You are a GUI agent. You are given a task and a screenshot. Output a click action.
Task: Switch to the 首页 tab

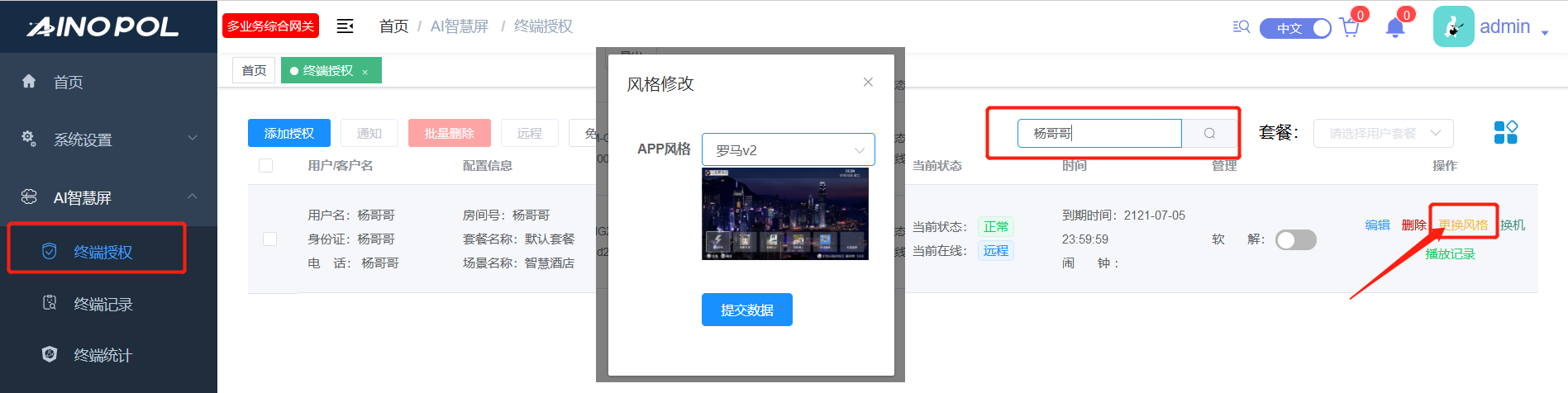coord(254,71)
